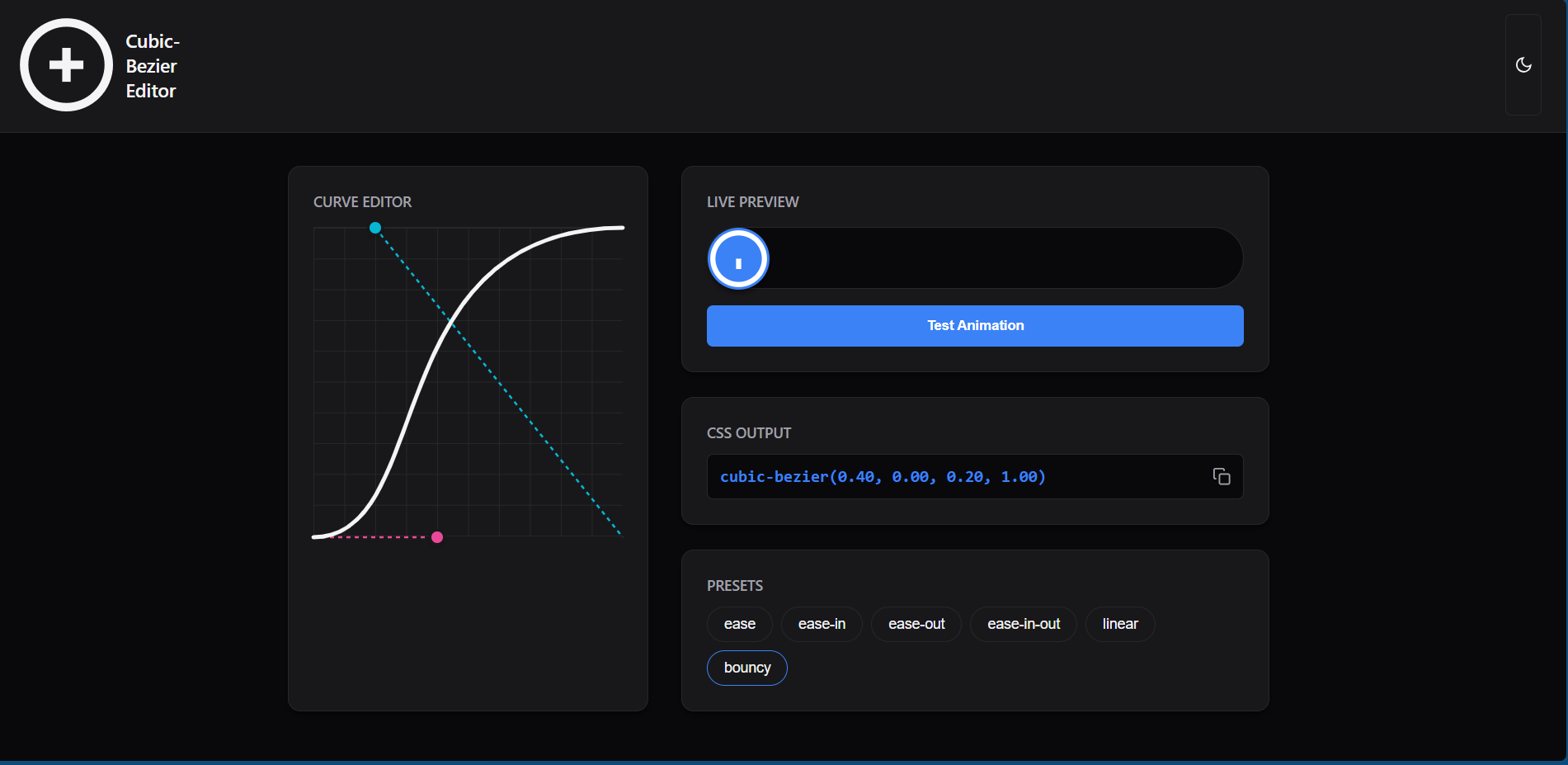
Task: Toggle the moon dark mode icon
Action: click(x=1523, y=65)
